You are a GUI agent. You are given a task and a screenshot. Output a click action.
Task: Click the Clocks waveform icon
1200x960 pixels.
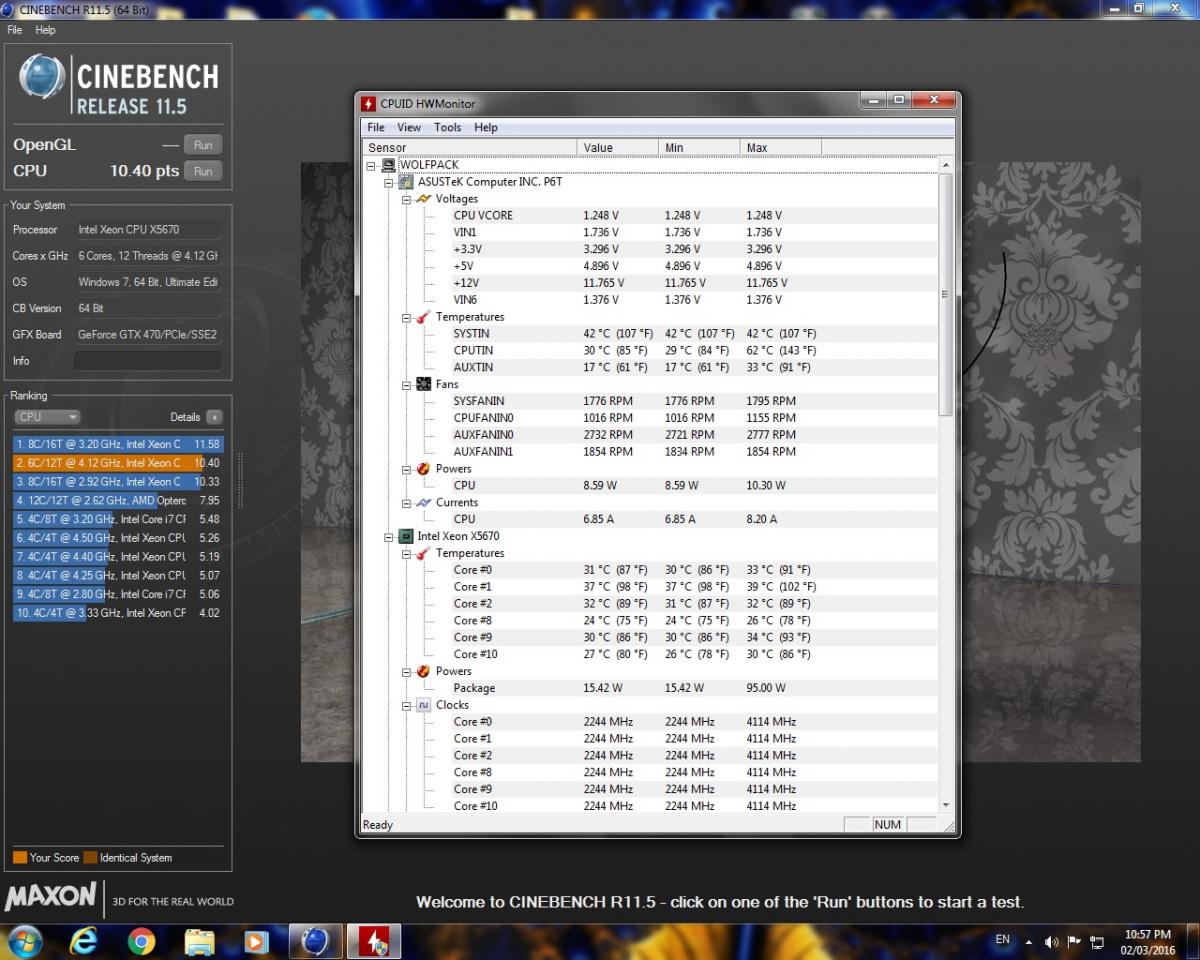(423, 705)
